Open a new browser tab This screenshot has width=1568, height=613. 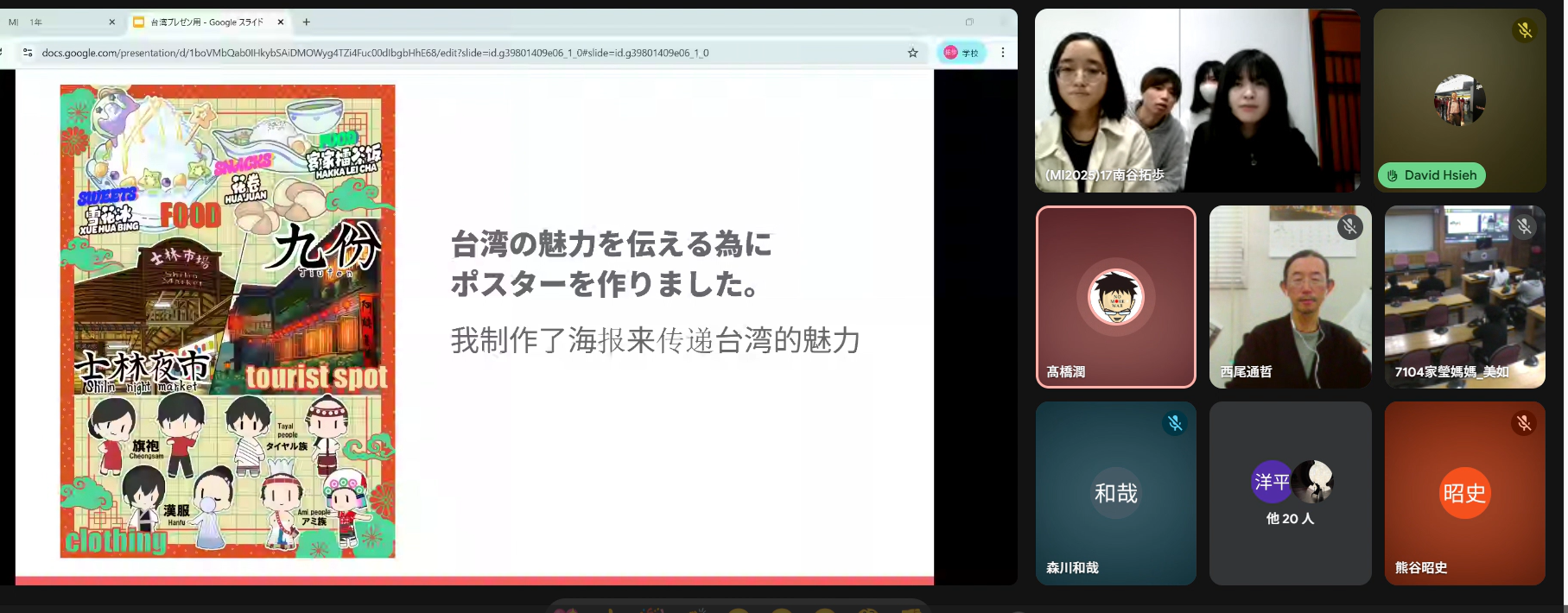click(x=306, y=22)
